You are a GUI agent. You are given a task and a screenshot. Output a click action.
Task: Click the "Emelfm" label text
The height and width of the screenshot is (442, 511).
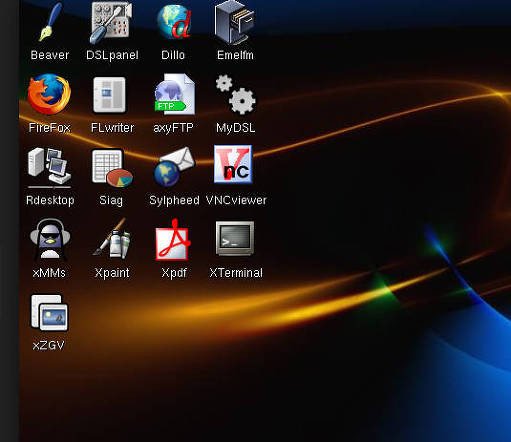click(235, 55)
